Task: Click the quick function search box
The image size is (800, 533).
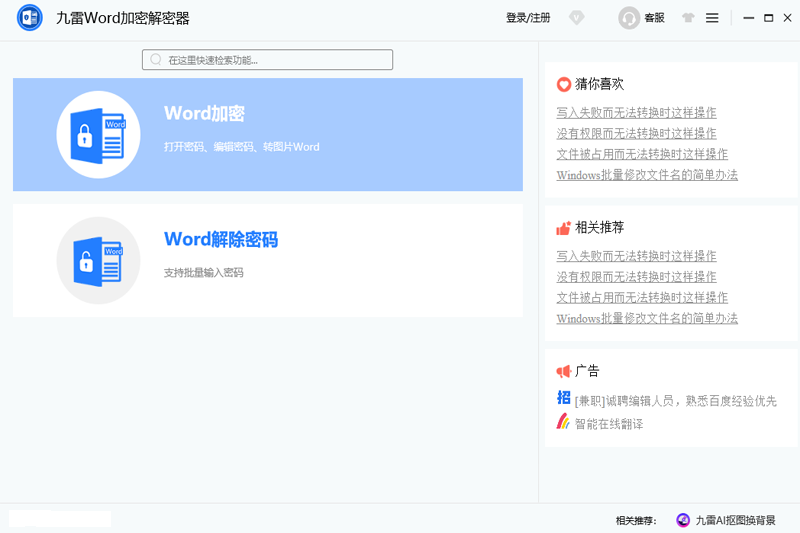Action: point(267,60)
